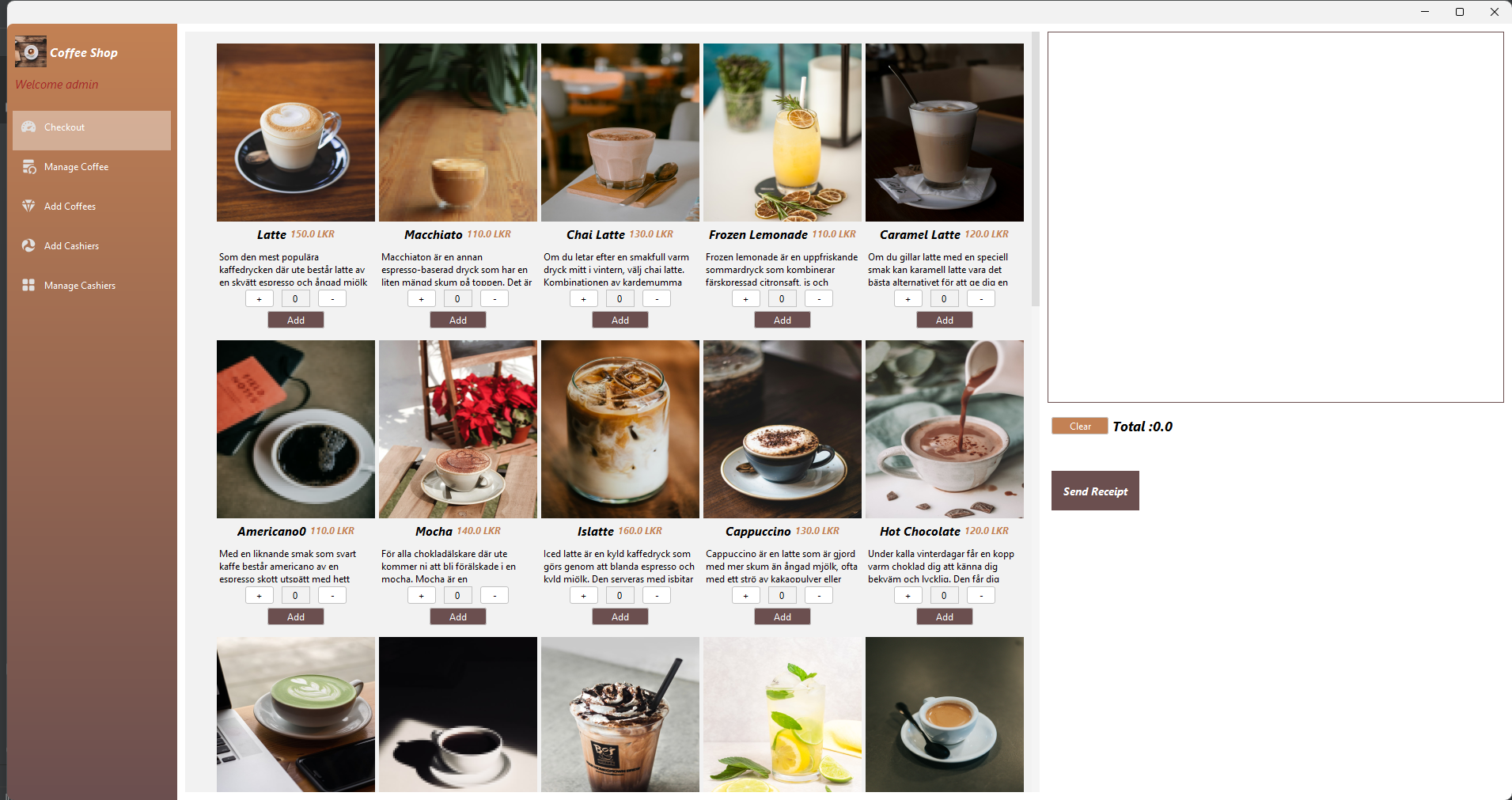This screenshot has height=800, width=1512.
Task: Increase Latte quantity with plus button
Action: point(260,299)
